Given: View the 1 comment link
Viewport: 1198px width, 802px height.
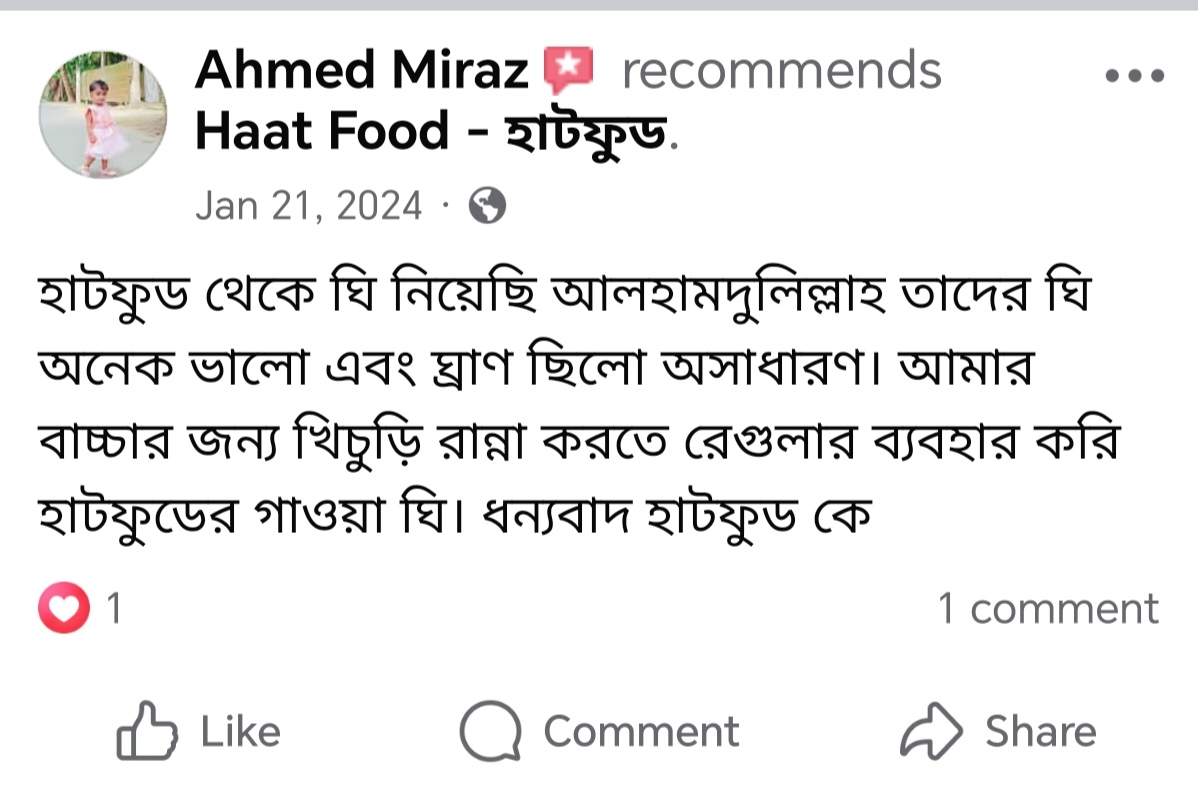Looking at the screenshot, I should [x=1047, y=608].
